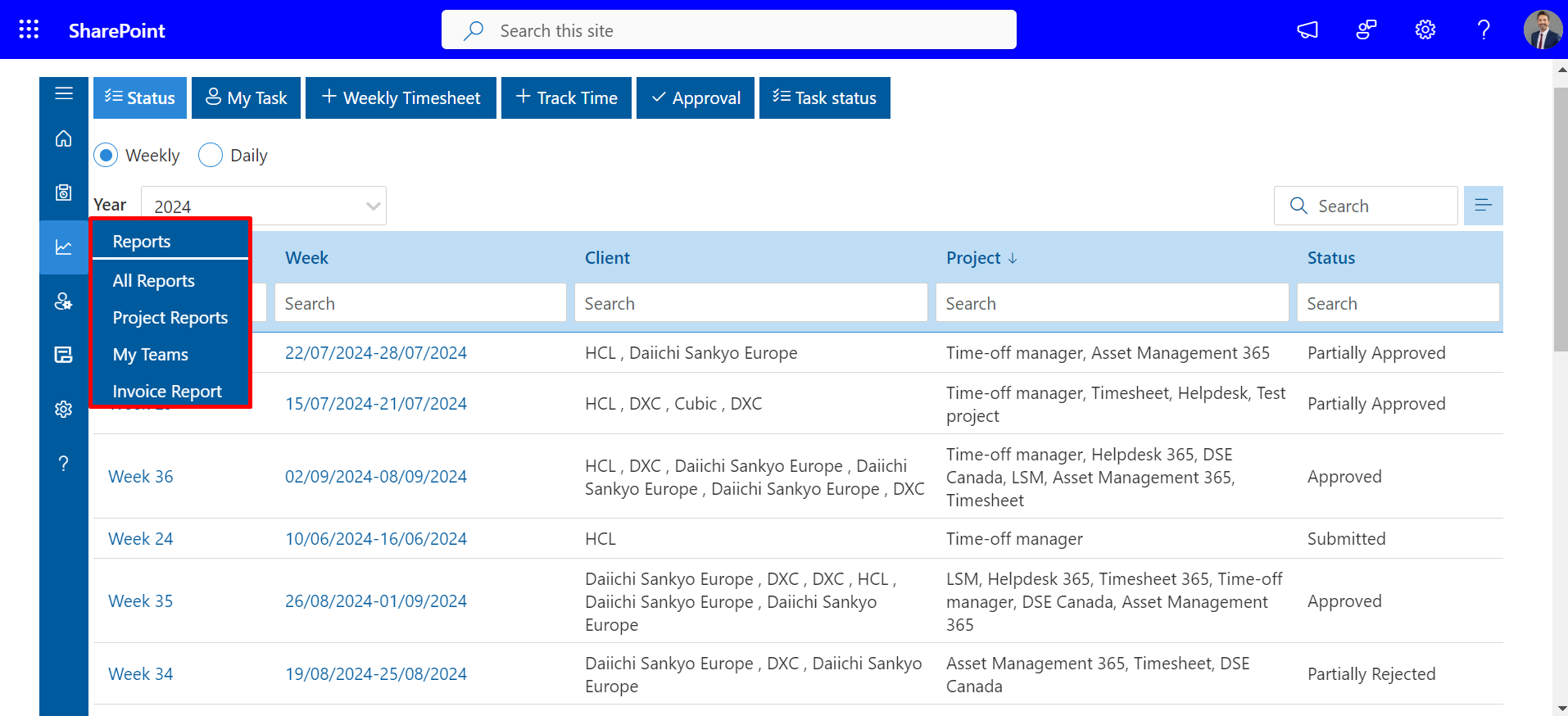Select the Daily radio button
This screenshot has height=716, width=1568.
pyautogui.click(x=211, y=156)
